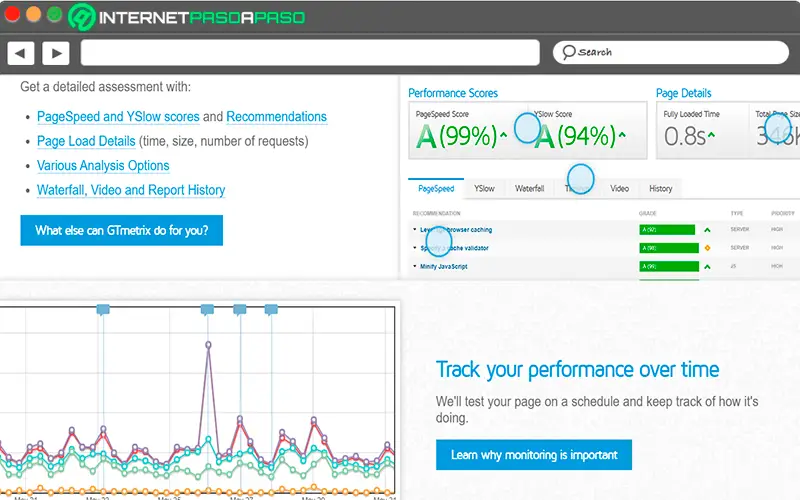Click the orange diamond in cache validator row
Image resolution: width=800 pixels, height=500 pixels.
coord(707,248)
